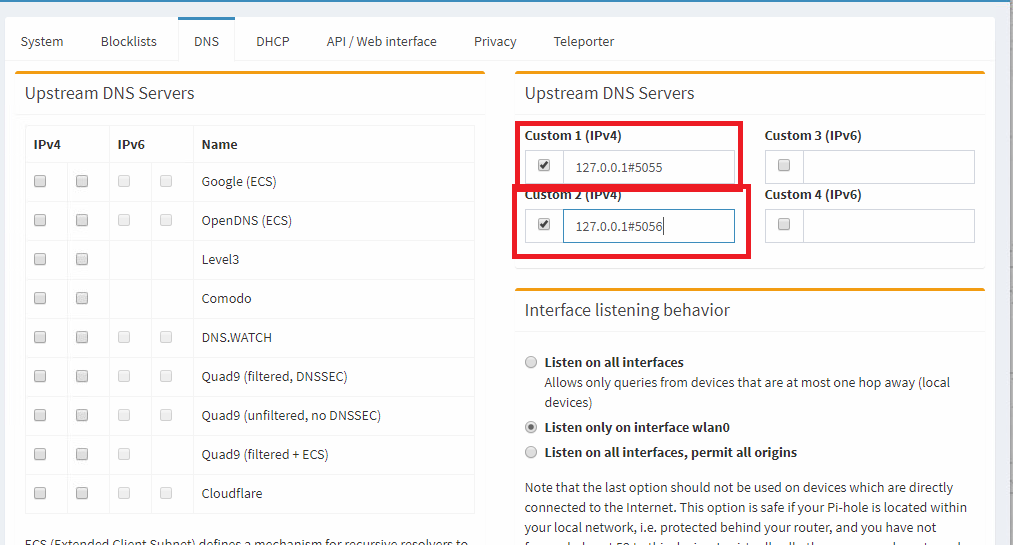The image size is (1013, 545).
Task: Tick the Custom 4 (IPv6) checkbox
Action: coord(784,225)
